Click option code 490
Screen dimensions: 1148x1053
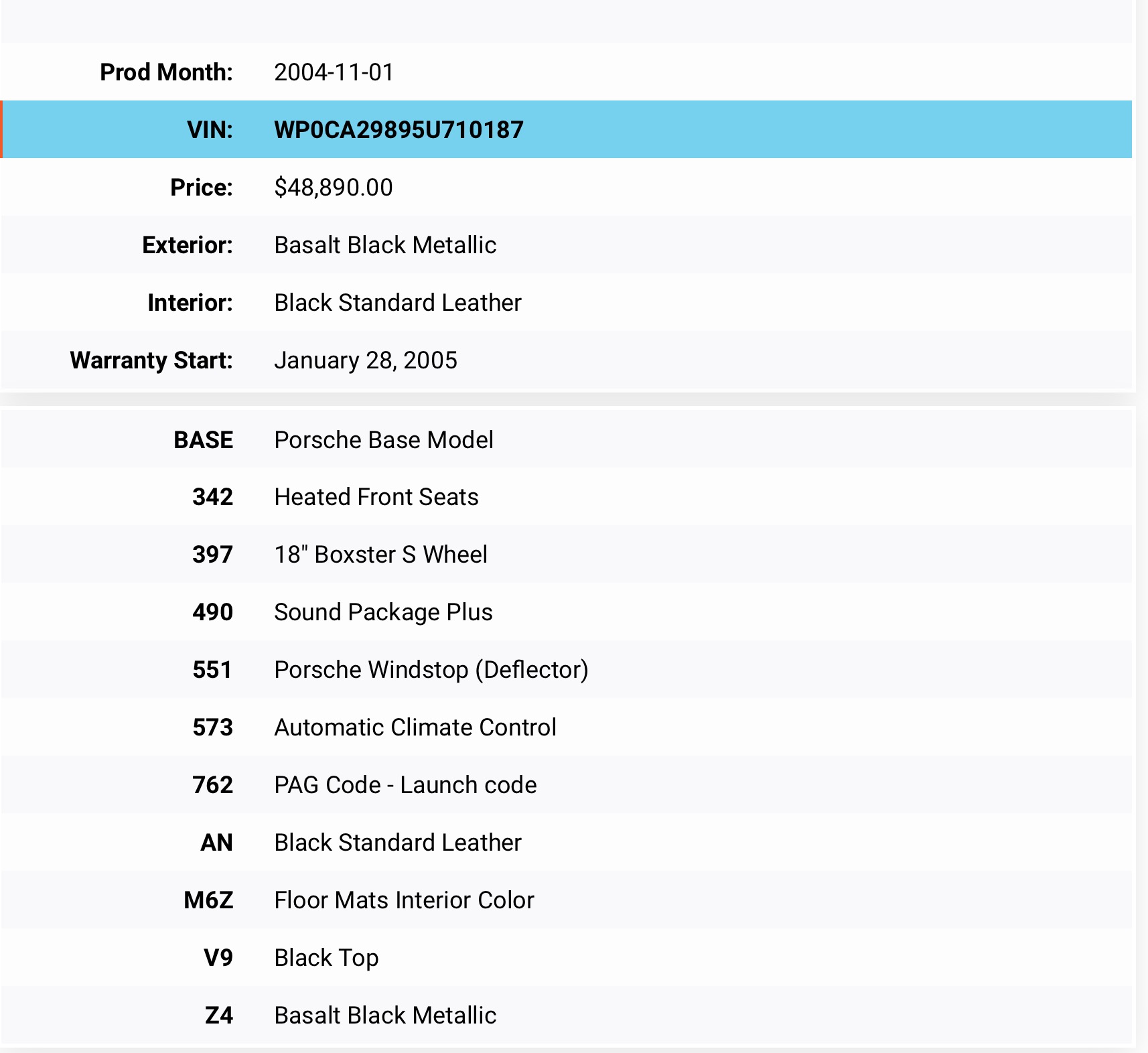213,612
